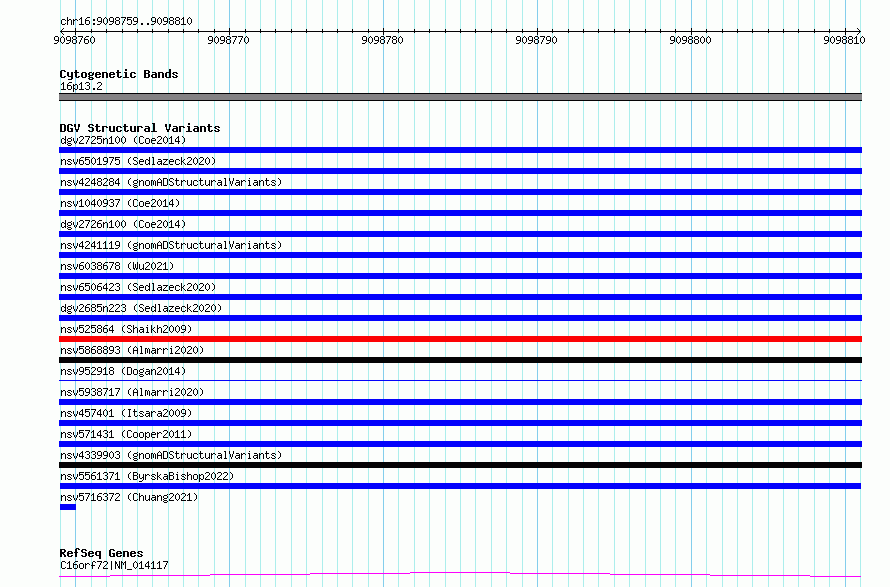This screenshot has width=890, height=587.
Task: Click the nsv5938717 (Almarri2020) label
Action: [x=132, y=392]
